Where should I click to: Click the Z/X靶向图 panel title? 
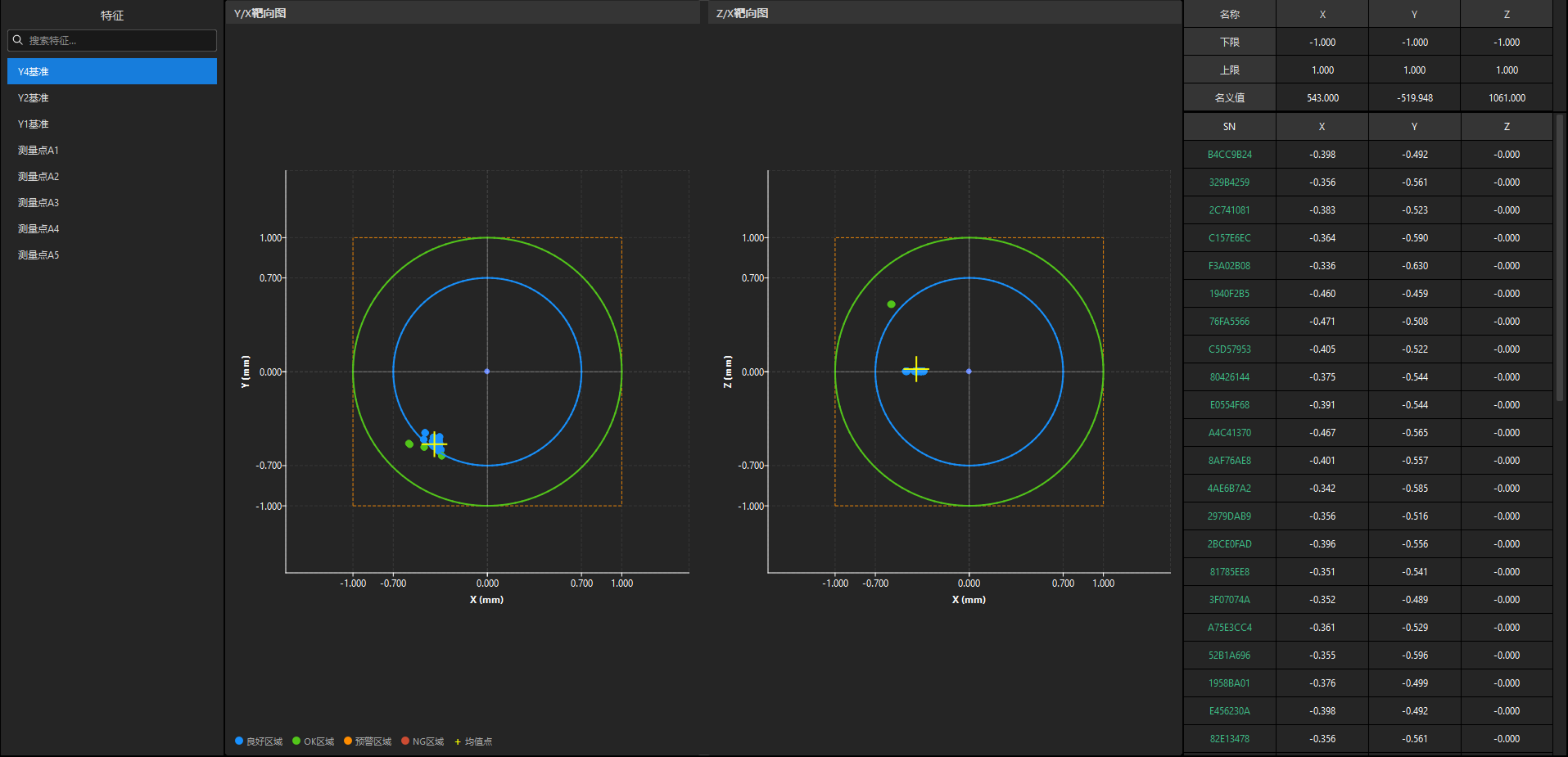[x=742, y=13]
